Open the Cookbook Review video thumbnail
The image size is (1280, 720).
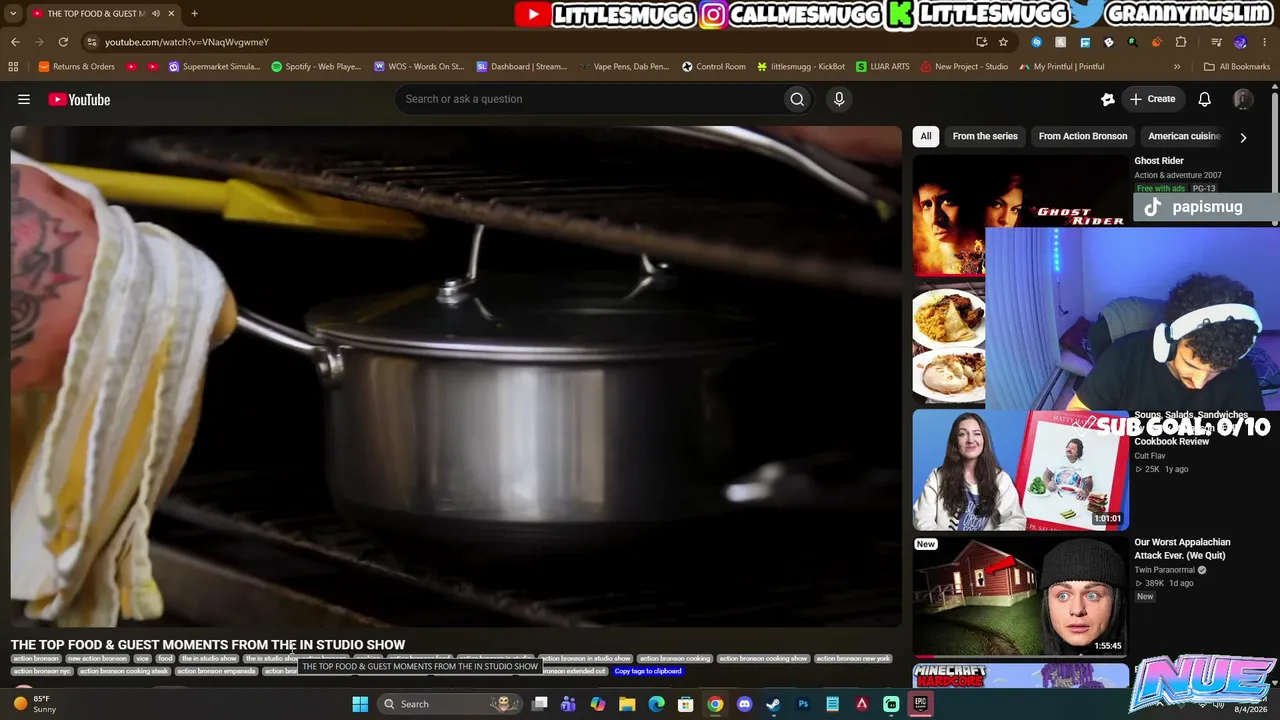point(1020,470)
